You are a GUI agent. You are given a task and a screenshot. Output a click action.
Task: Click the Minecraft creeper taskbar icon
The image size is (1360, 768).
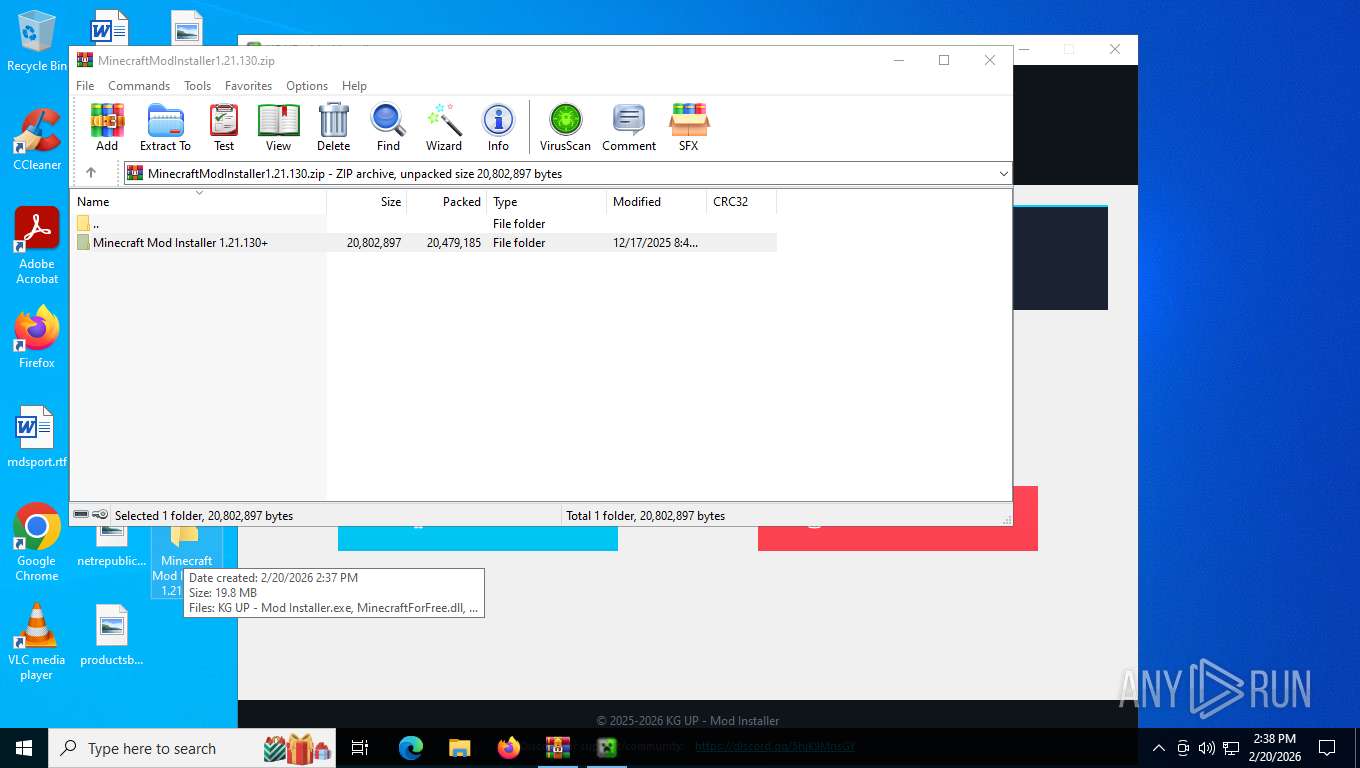pos(607,748)
